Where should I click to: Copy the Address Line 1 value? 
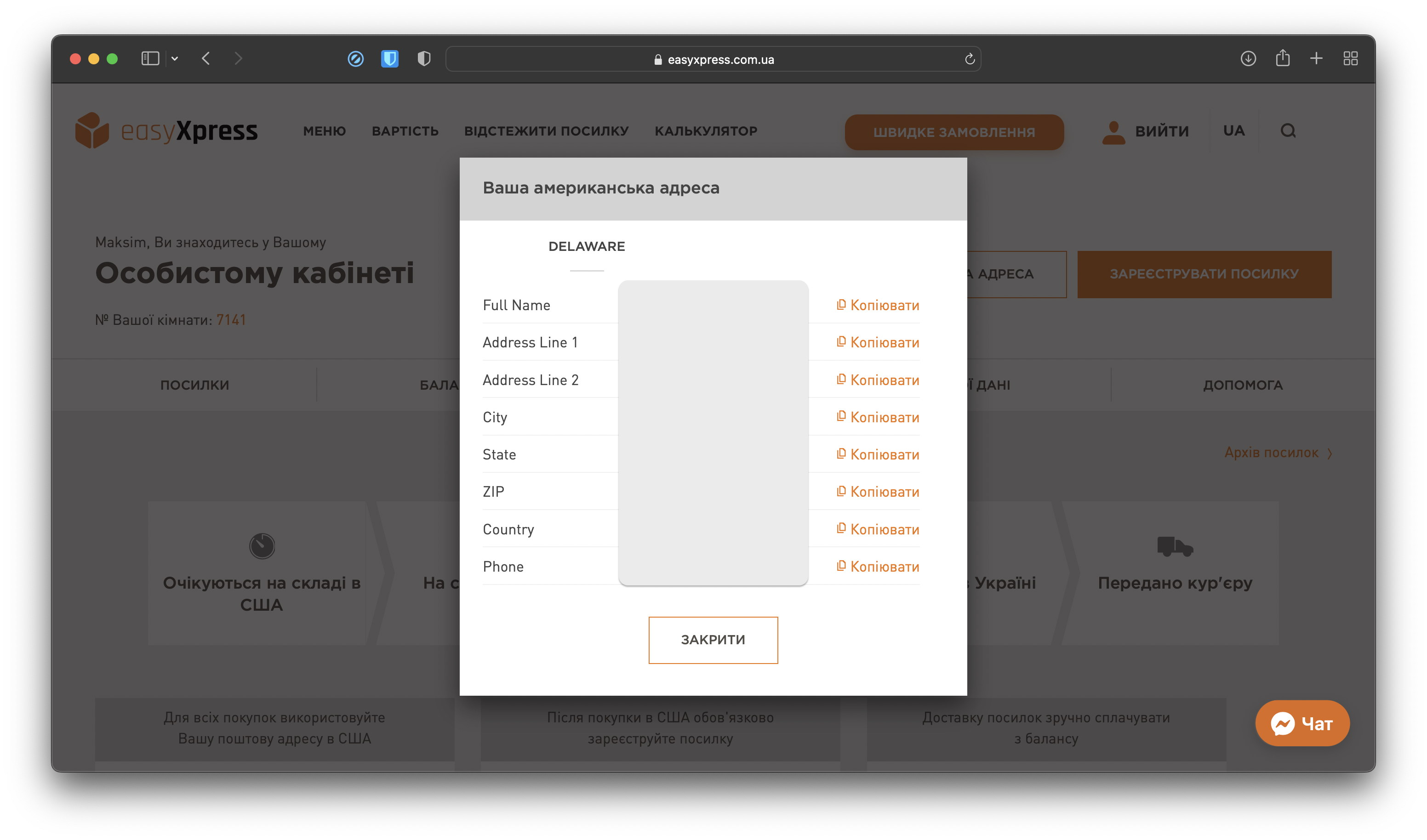coord(878,342)
